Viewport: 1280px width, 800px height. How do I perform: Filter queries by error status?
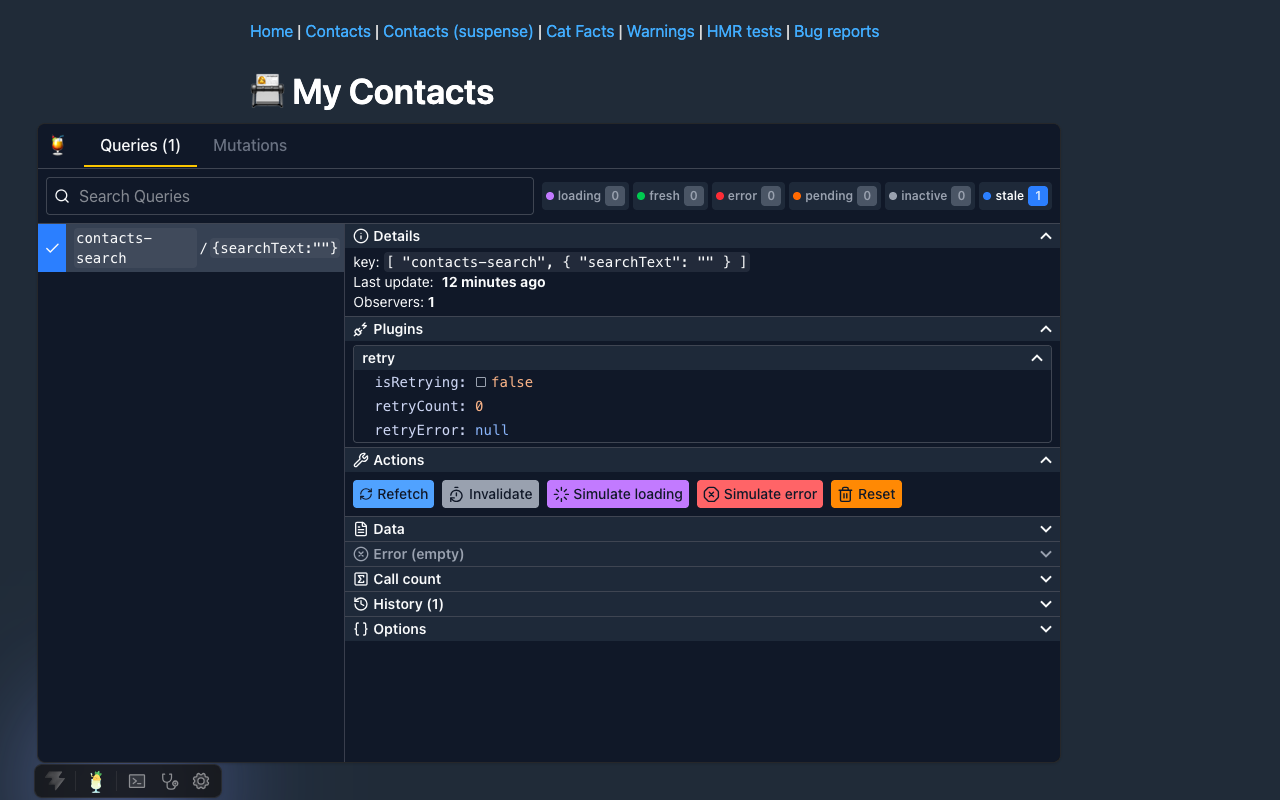click(748, 196)
